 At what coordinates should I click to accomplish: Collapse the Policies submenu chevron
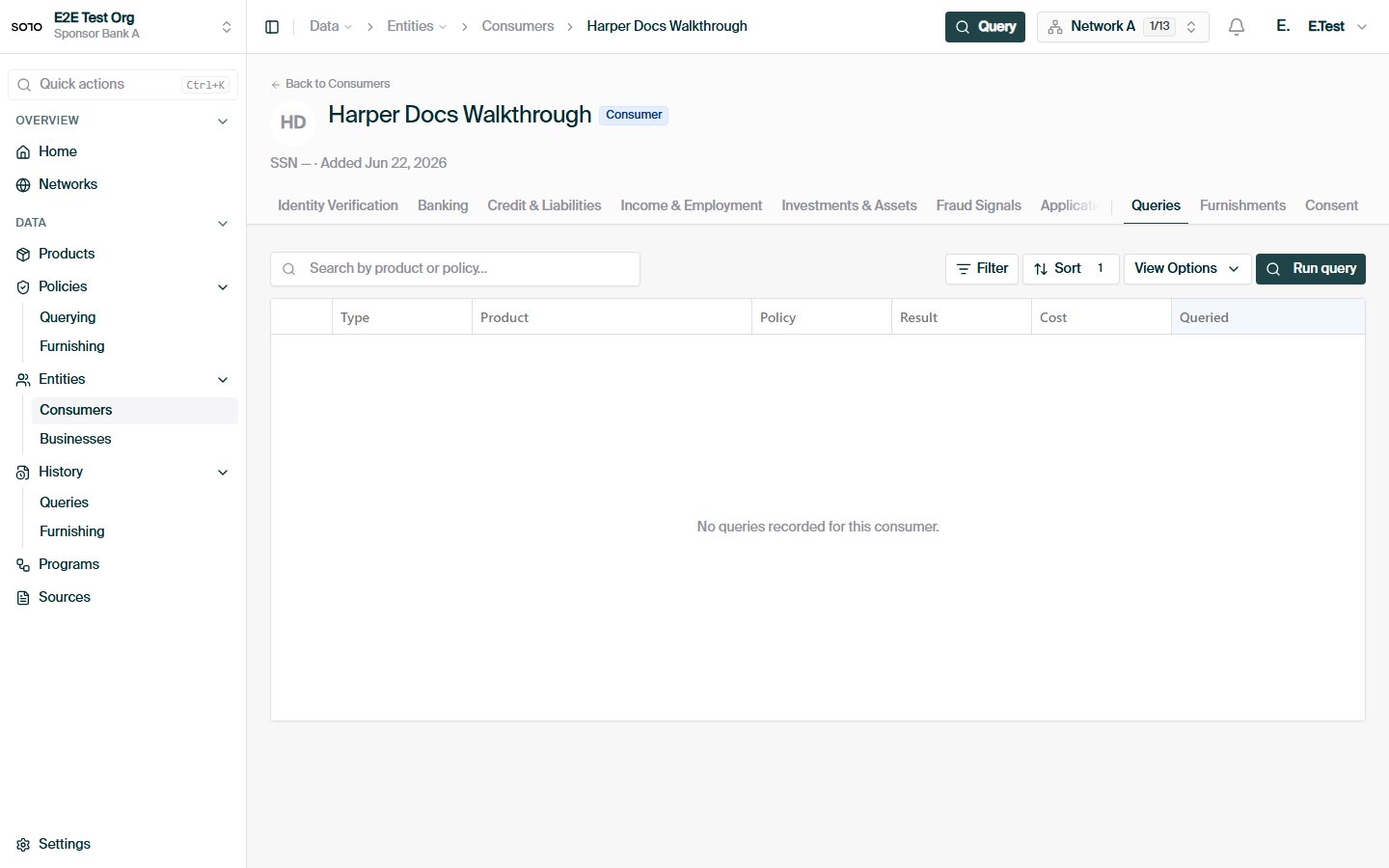(223, 287)
